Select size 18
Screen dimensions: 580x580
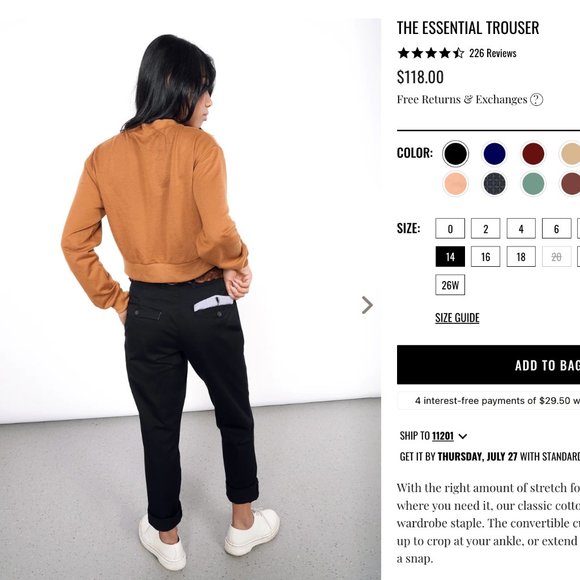click(x=521, y=257)
